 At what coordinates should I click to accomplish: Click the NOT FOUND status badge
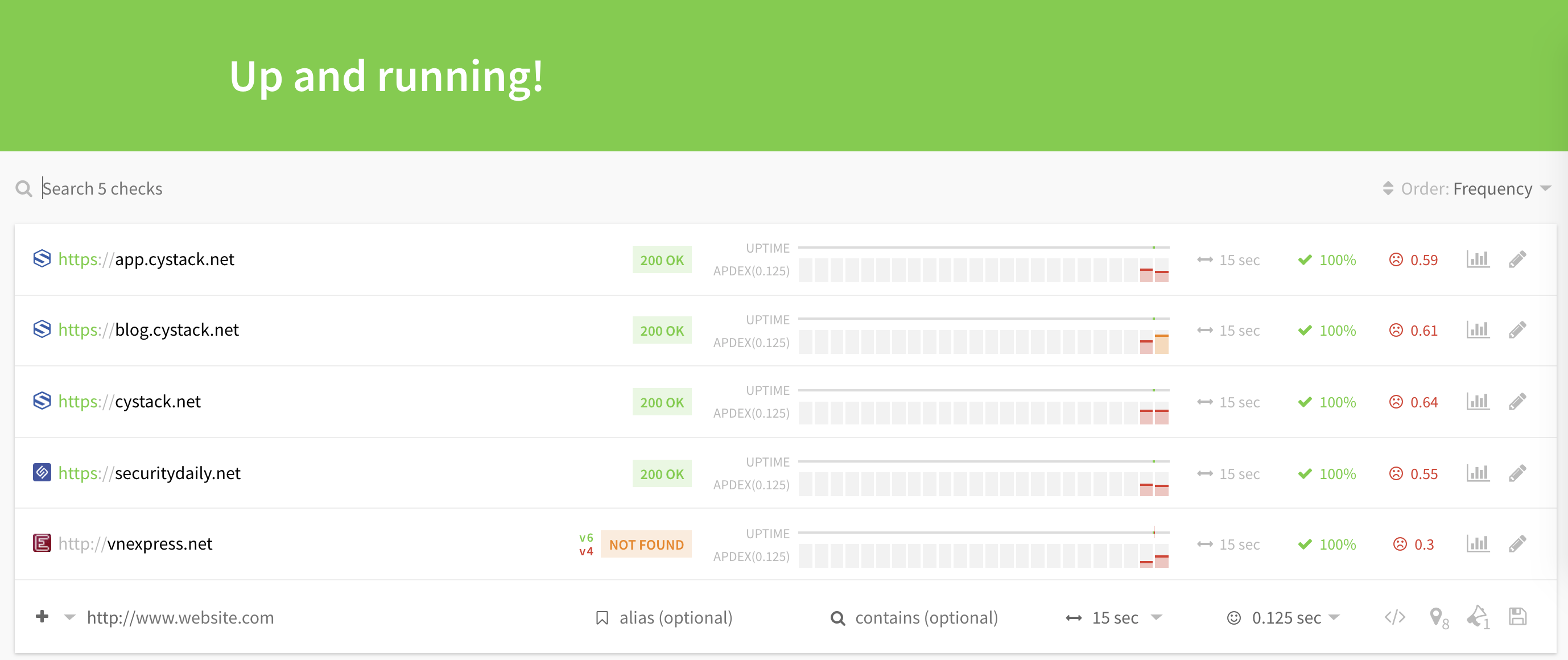646,544
